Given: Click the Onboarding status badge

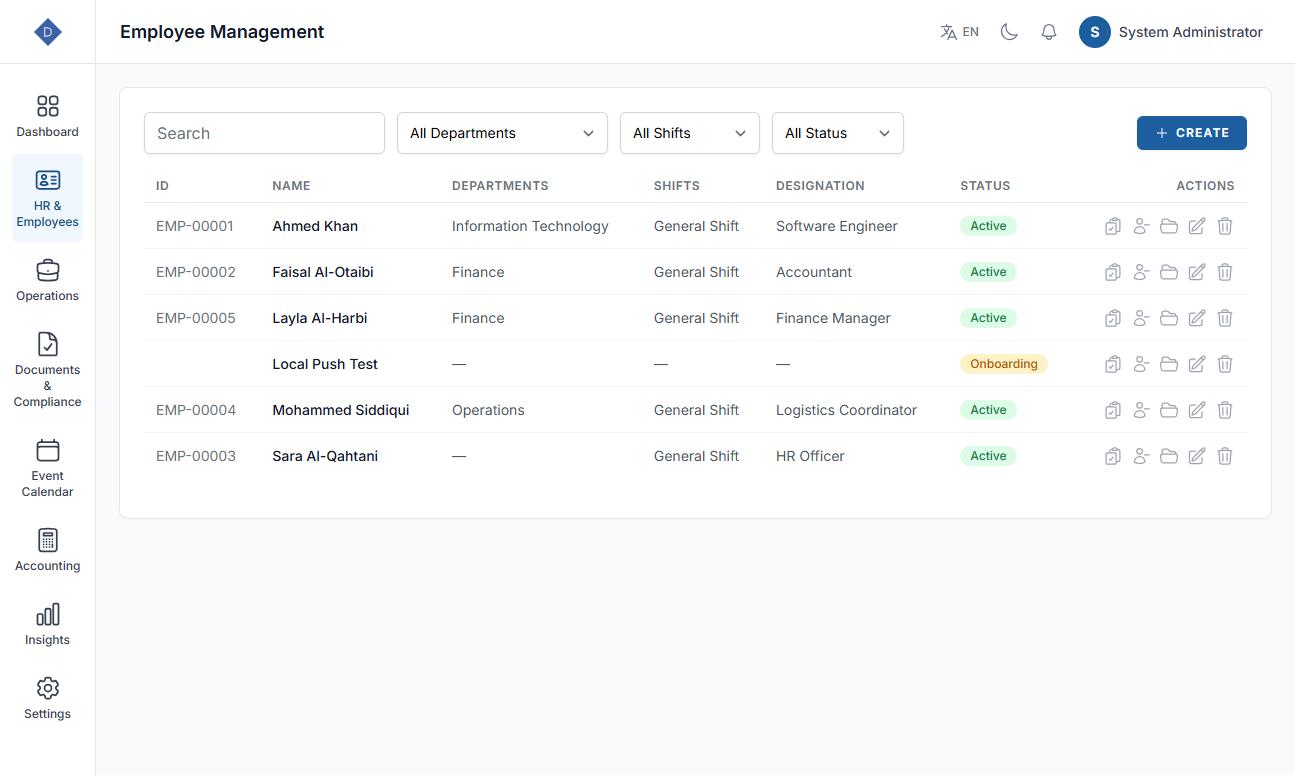Looking at the screenshot, I should pyautogui.click(x=1003, y=364).
